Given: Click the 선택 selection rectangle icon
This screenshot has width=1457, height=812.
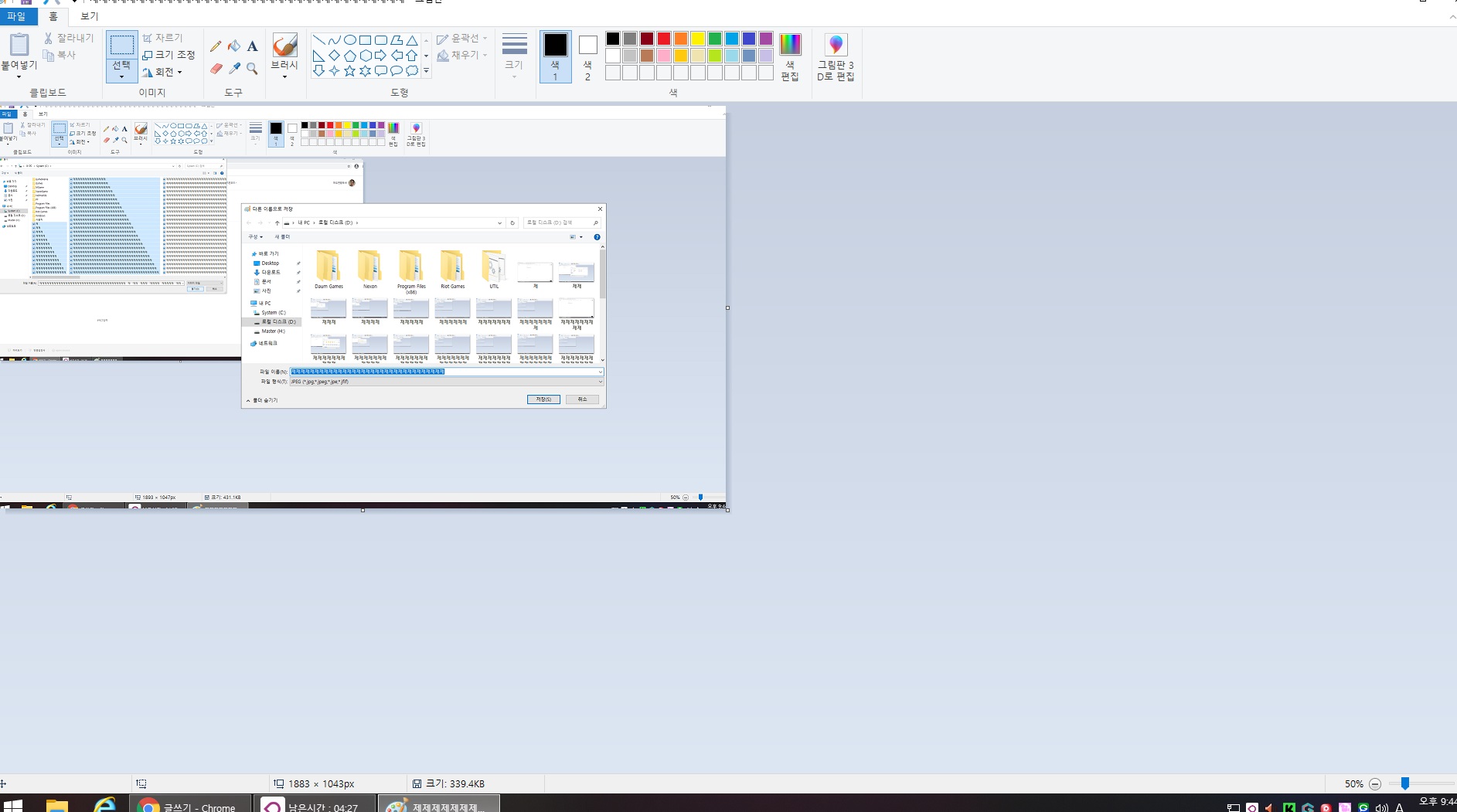Looking at the screenshot, I should (121, 45).
